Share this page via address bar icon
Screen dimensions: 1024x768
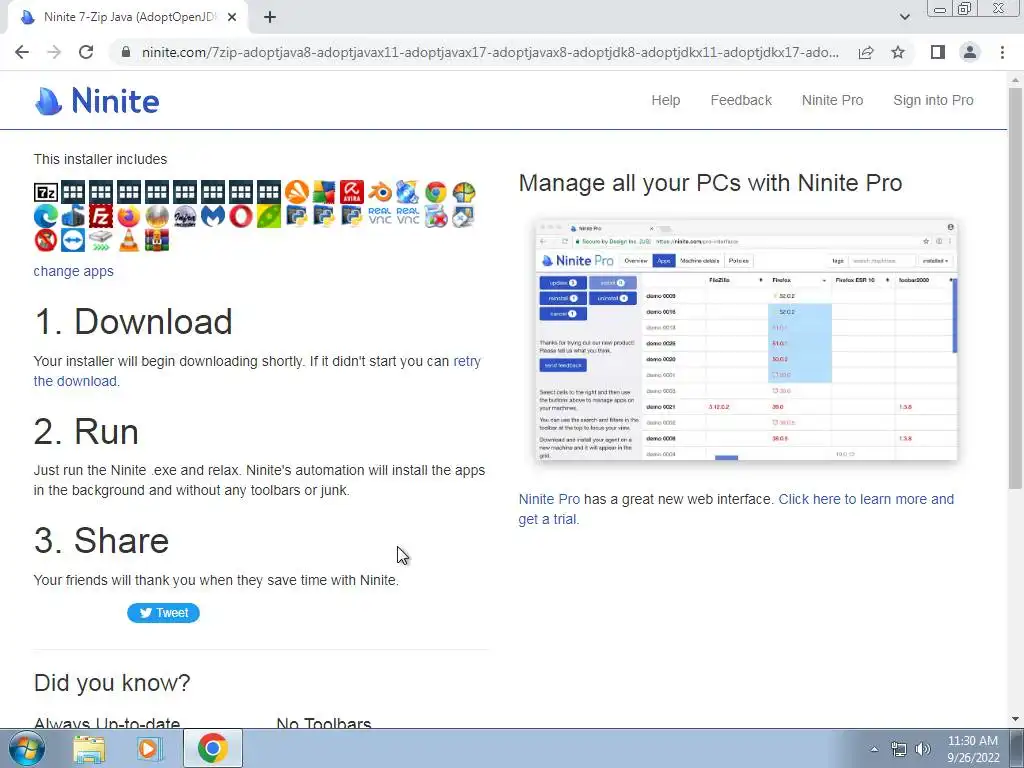coord(866,52)
